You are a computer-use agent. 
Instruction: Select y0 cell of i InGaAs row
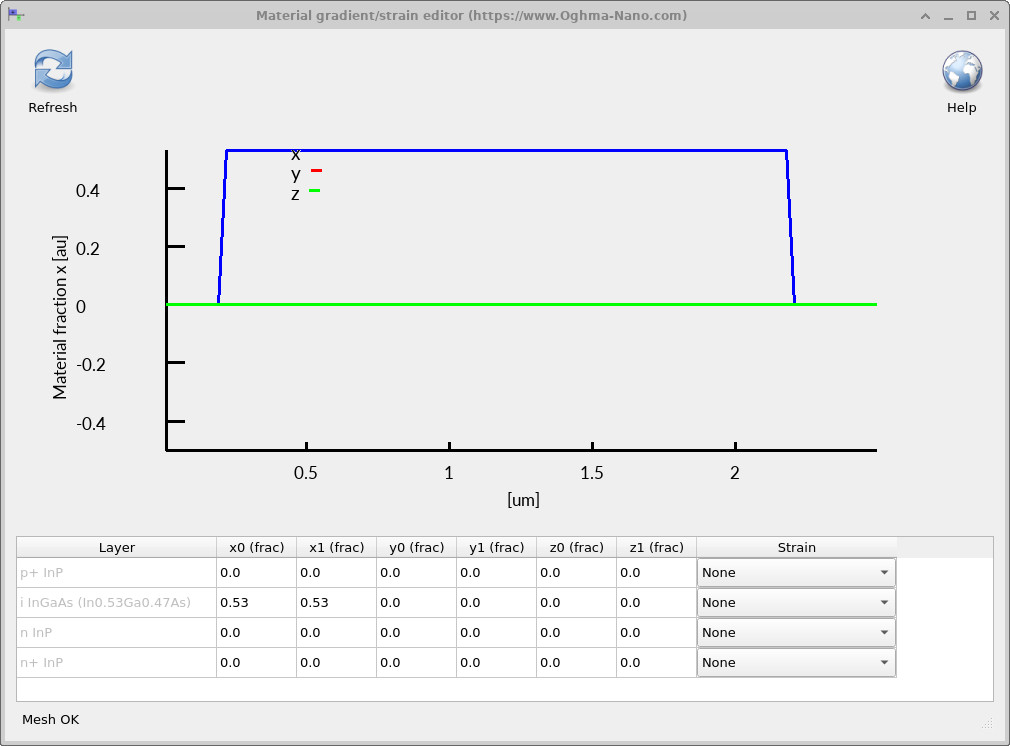(416, 602)
